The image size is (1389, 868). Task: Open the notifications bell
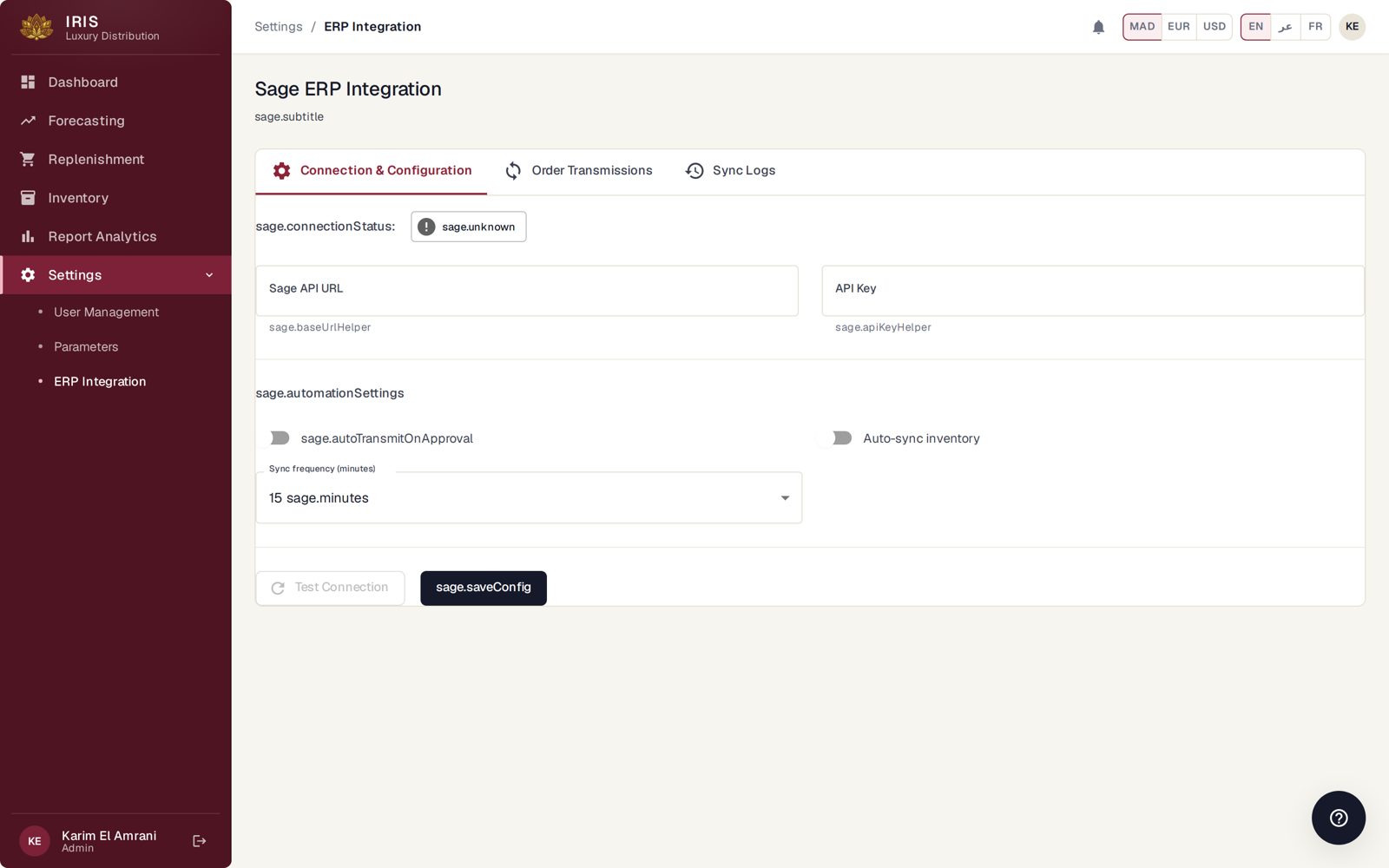[1098, 27]
